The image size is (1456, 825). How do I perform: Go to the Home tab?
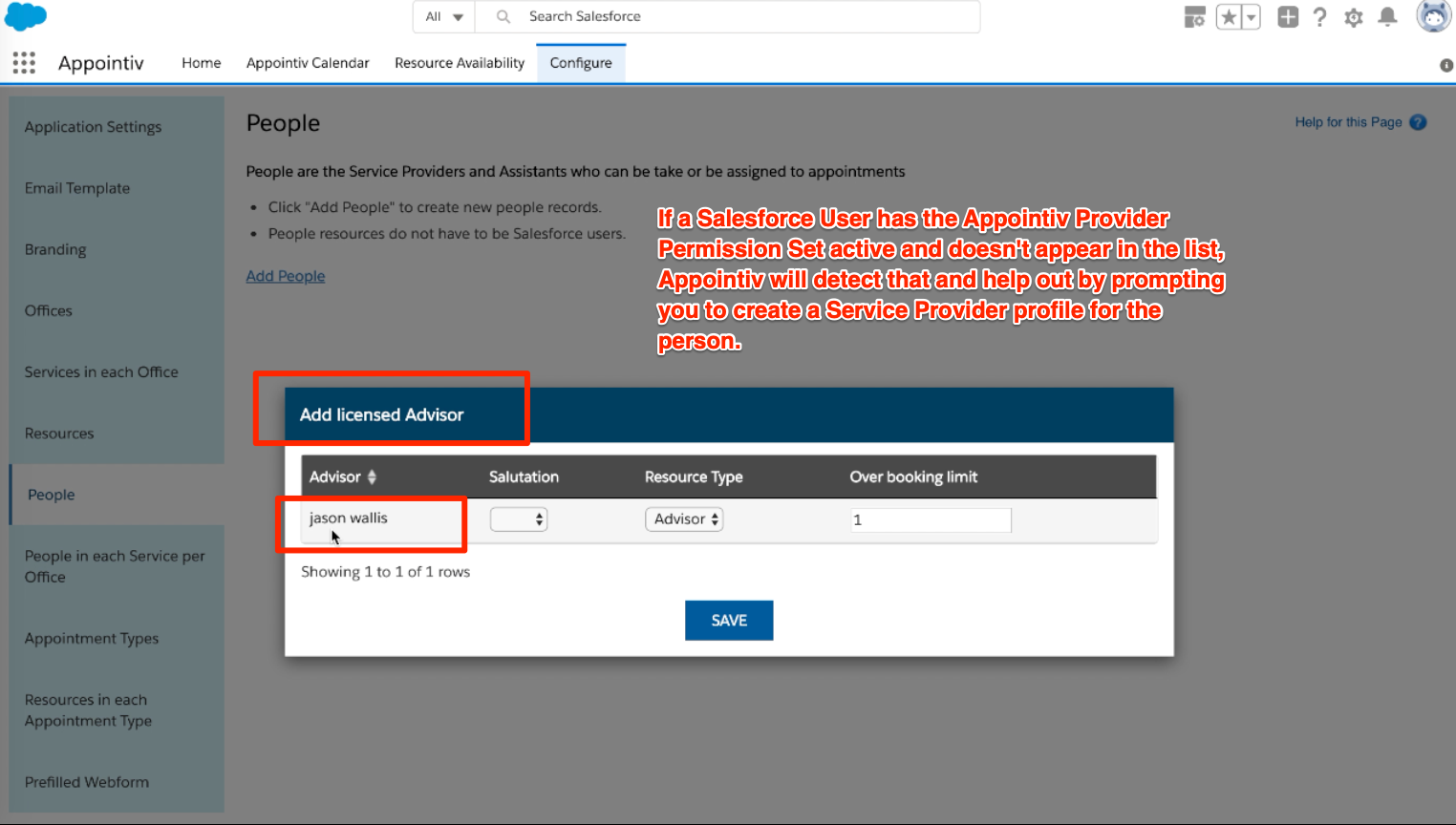pos(202,63)
